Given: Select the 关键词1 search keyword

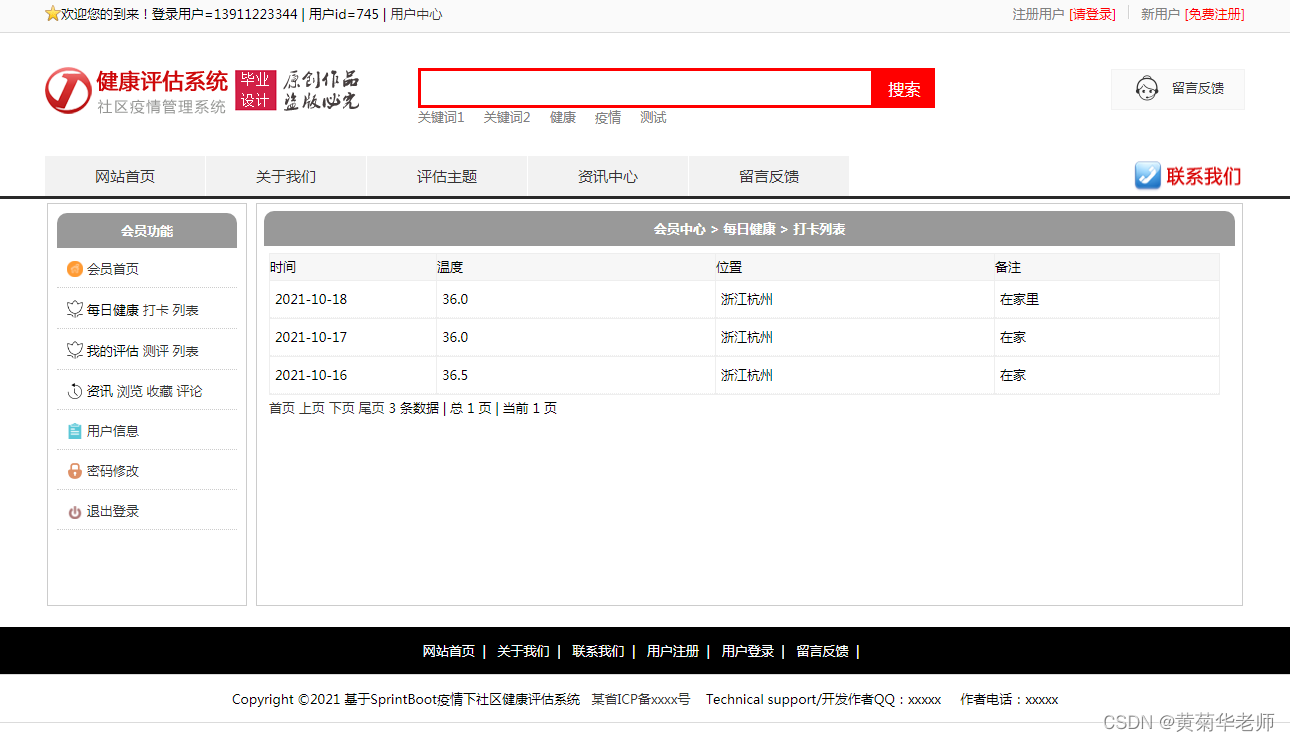Looking at the screenshot, I should [x=441, y=118].
